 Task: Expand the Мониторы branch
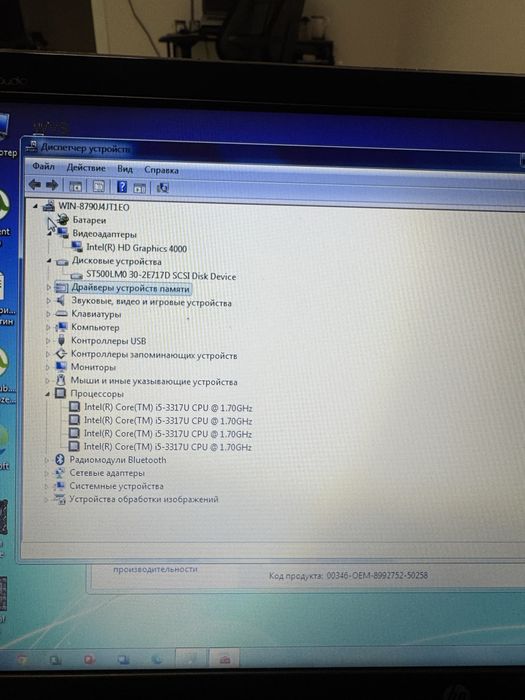pos(47,367)
